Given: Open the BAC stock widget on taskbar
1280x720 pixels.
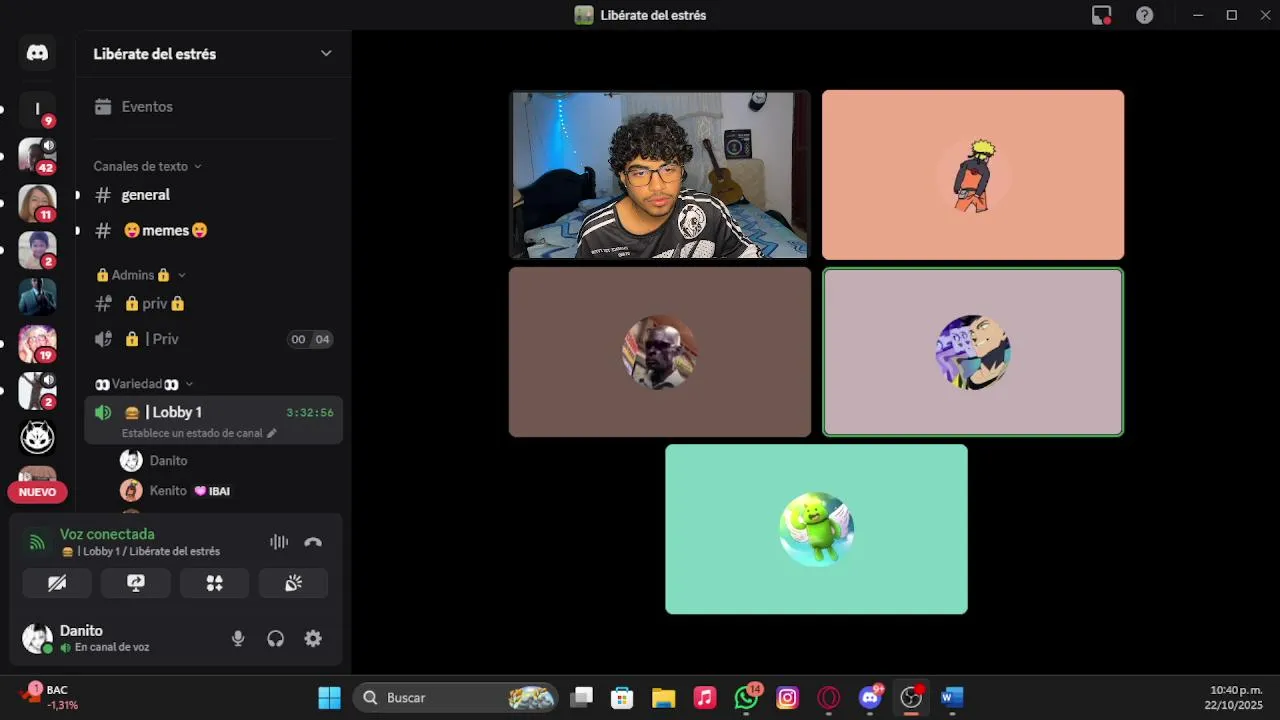Looking at the screenshot, I should (47, 697).
